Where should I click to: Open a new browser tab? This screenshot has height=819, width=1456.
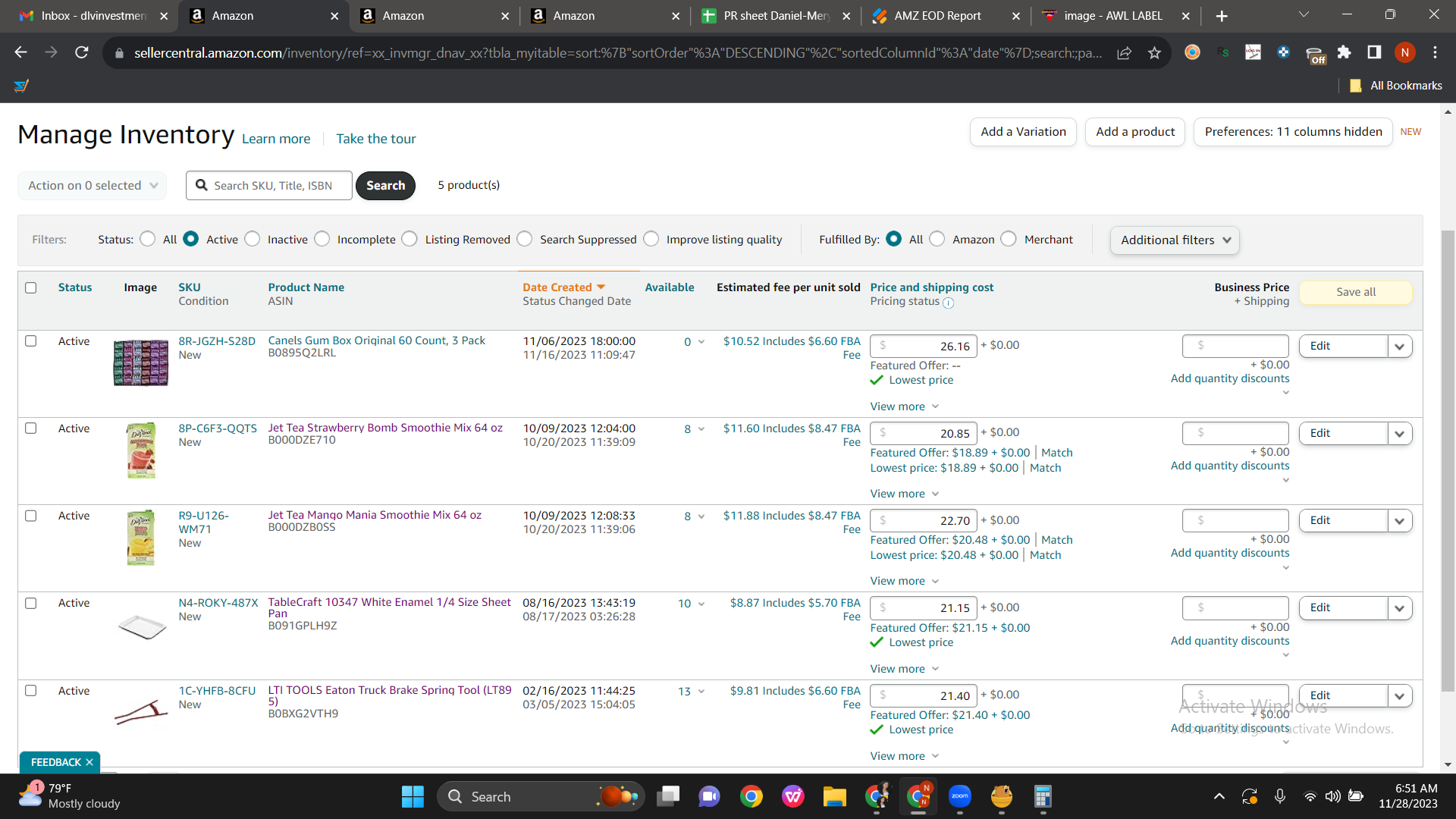1222,16
